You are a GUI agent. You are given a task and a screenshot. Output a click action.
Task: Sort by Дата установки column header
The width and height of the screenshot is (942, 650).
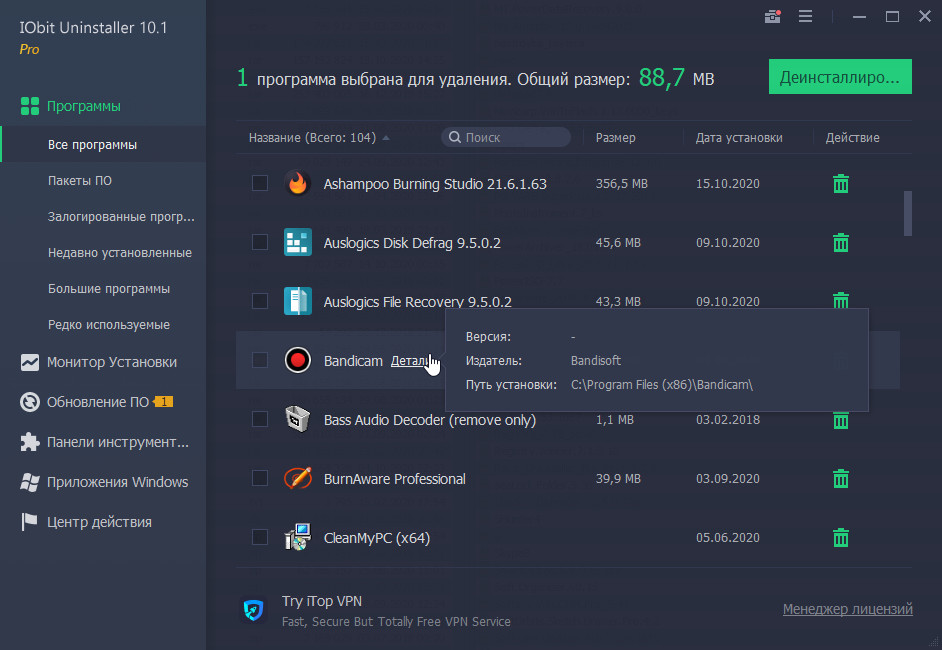coord(739,138)
